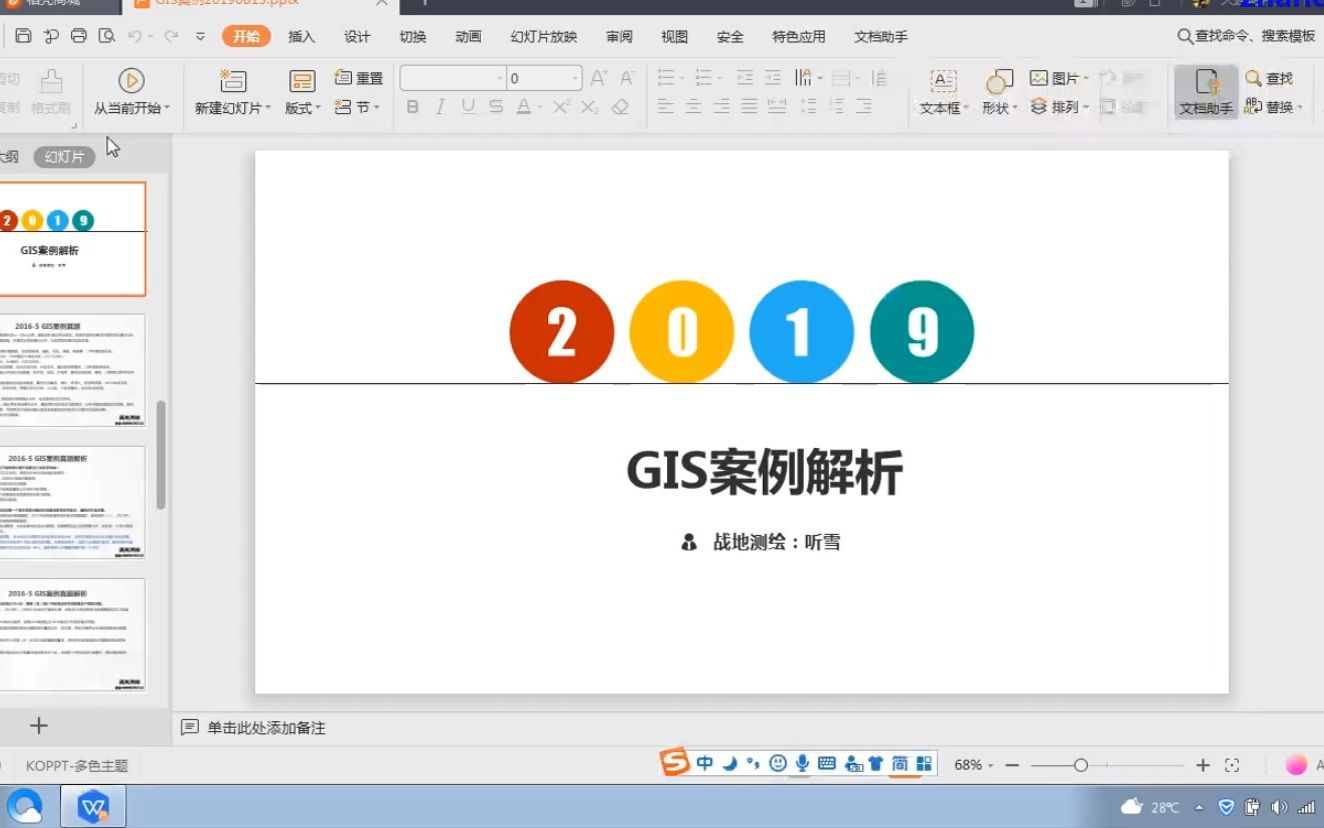Click the bullet list icon

click(665, 78)
